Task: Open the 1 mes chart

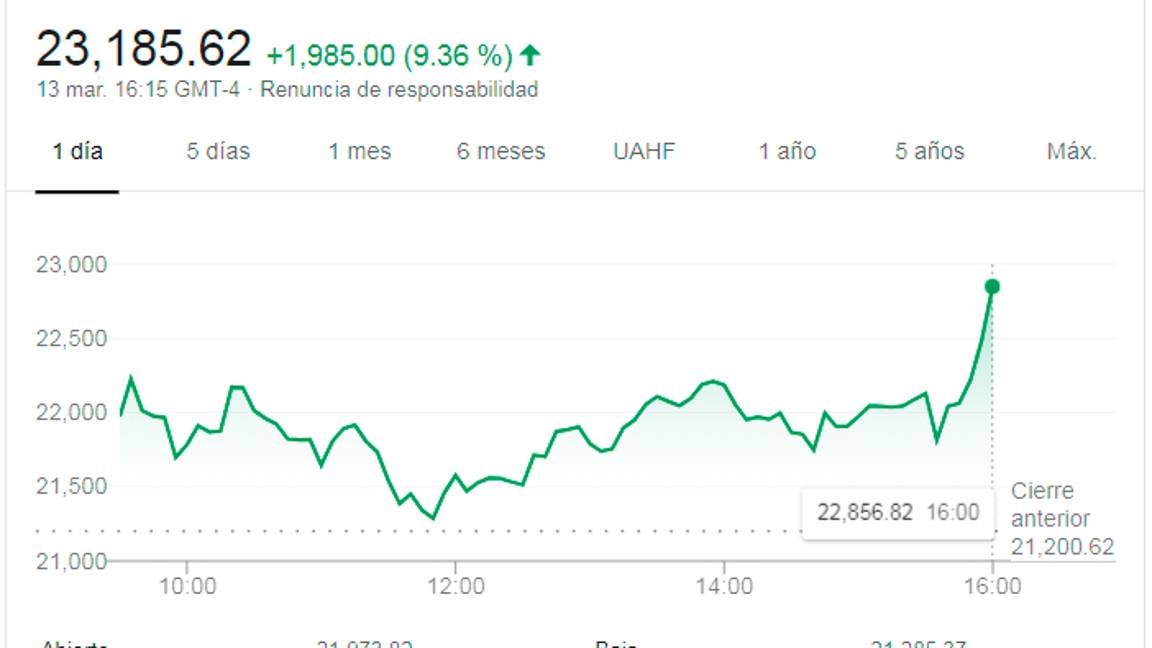Action: pos(359,151)
